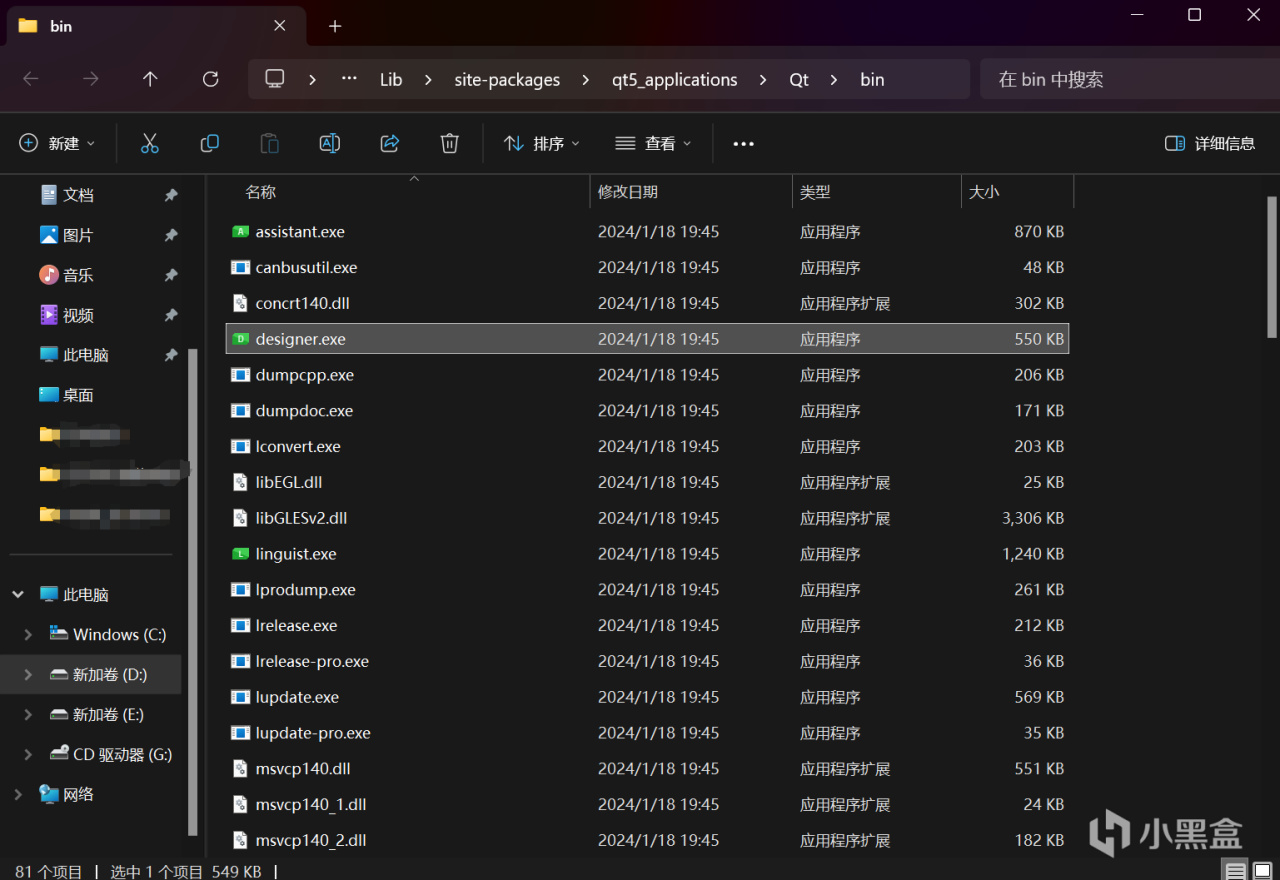Open the 排序 sort dropdown

541,143
